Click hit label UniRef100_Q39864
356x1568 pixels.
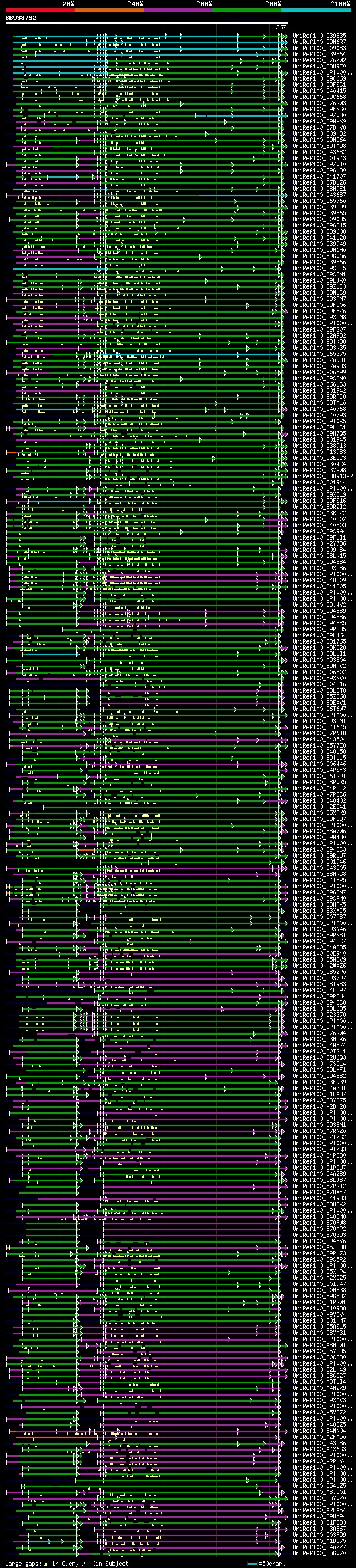point(319,54)
